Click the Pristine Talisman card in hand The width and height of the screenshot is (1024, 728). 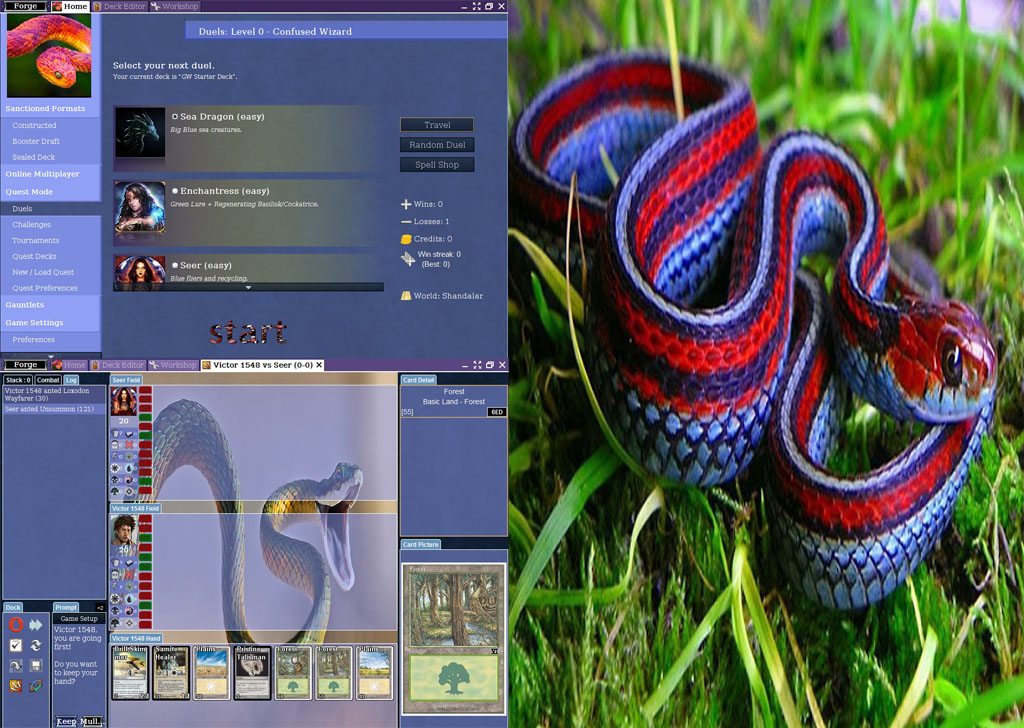(x=252, y=672)
